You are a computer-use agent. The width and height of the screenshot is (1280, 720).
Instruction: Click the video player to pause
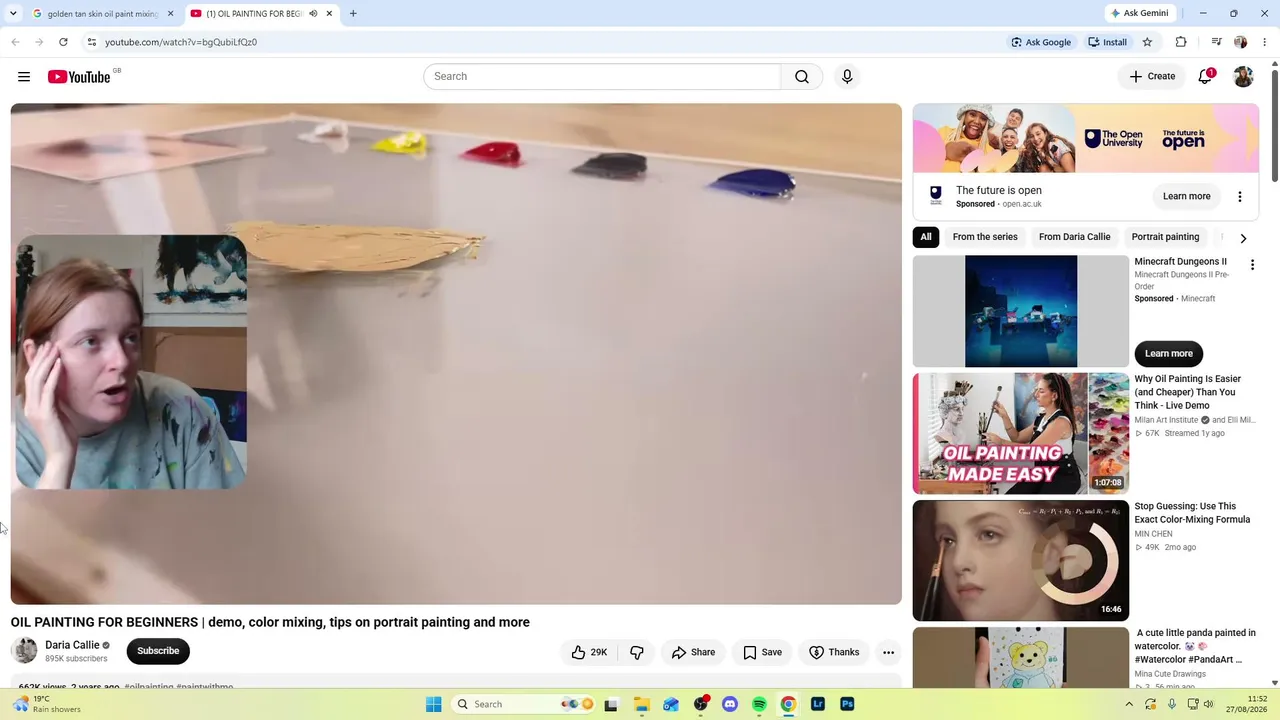[456, 354]
